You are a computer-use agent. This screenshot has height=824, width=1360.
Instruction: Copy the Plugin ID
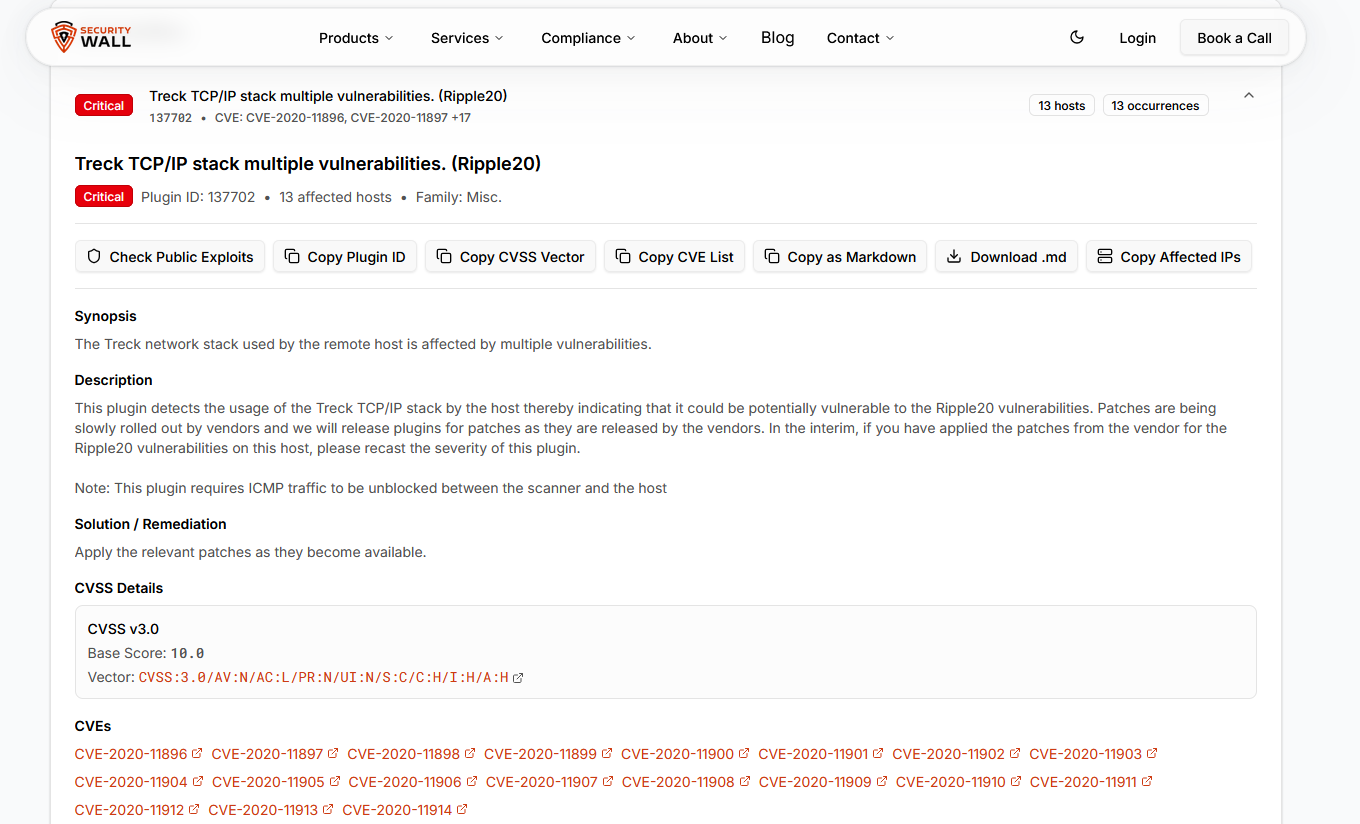(x=345, y=257)
